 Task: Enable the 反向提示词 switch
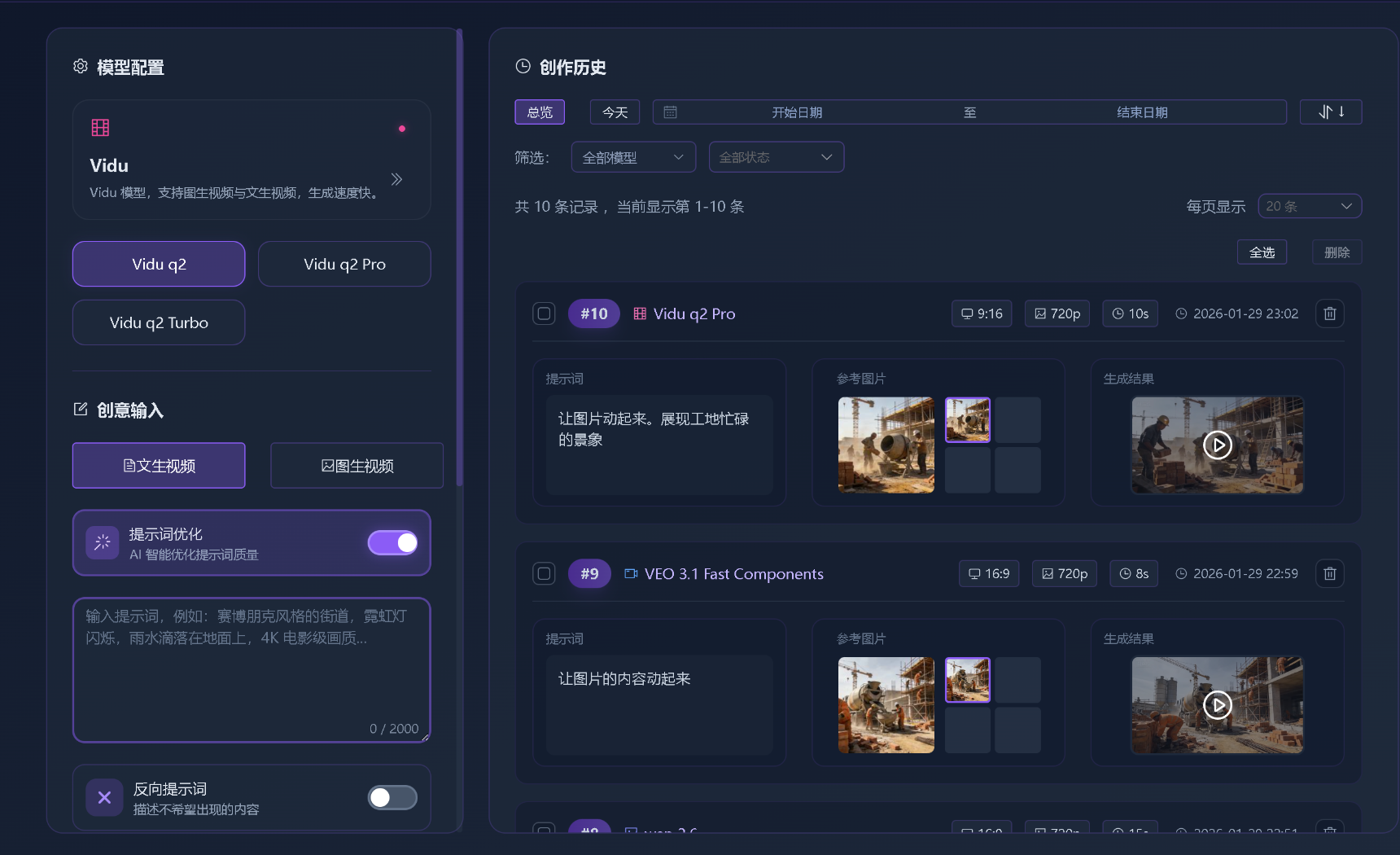pos(392,797)
